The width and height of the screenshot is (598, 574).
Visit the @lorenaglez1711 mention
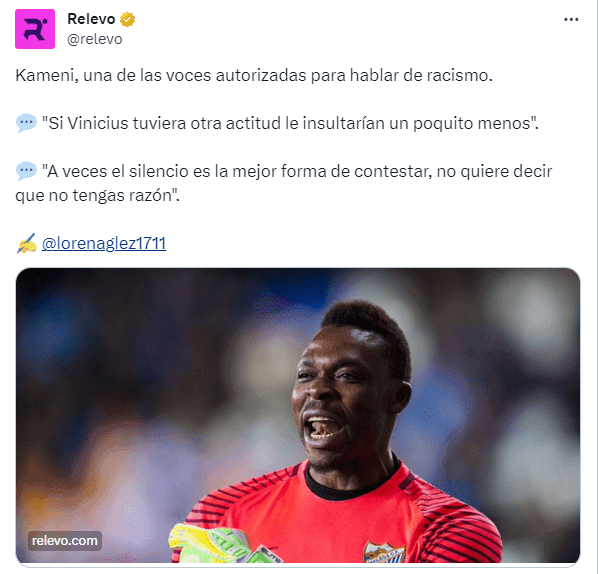[104, 243]
